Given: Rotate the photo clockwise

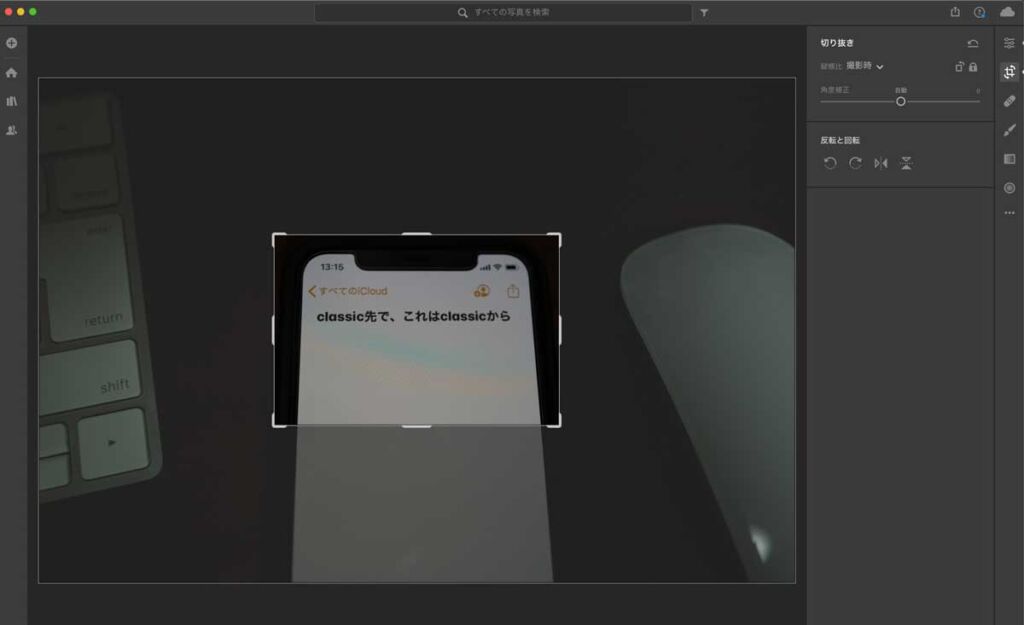Looking at the screenshot, I should coord(856,163).
